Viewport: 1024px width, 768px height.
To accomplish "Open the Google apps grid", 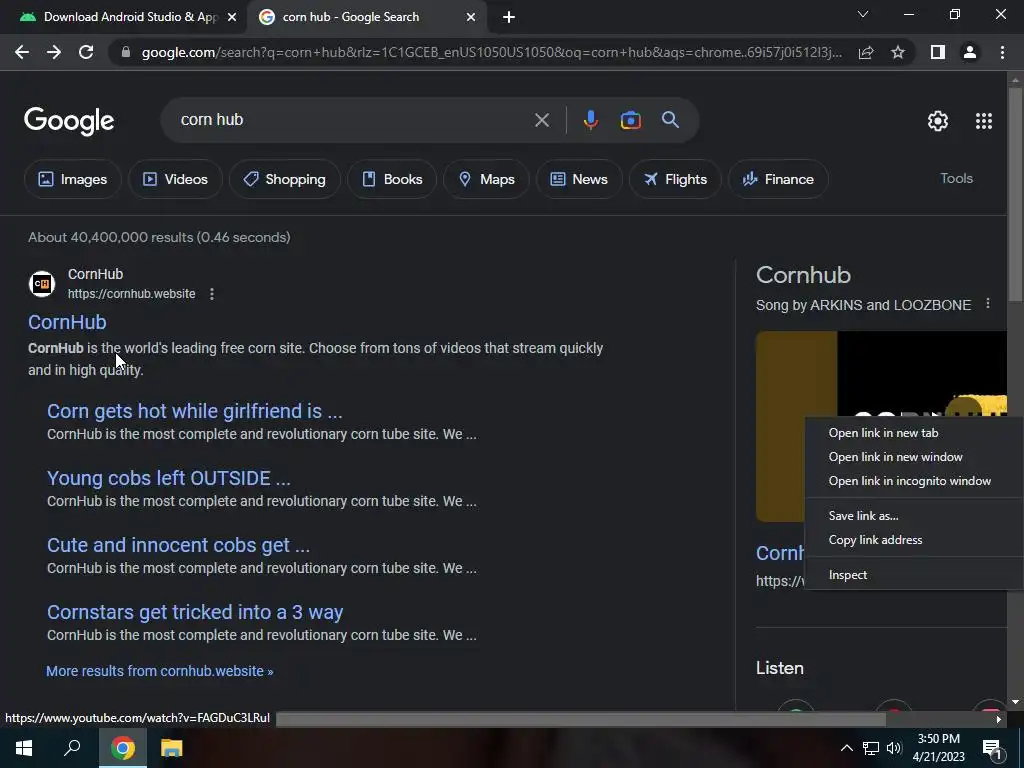I will [984, 121].
